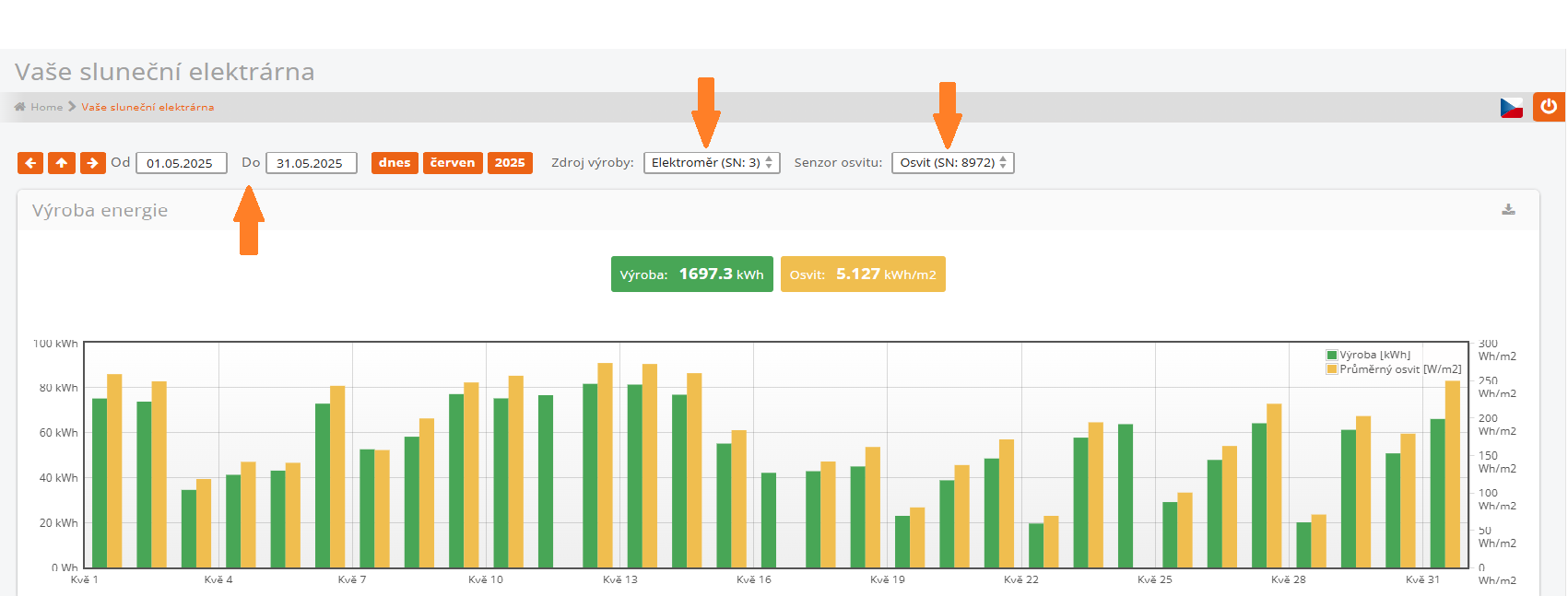Click the yellow Osvit 5.127 kWh/m2 badge
Viewport: 1568px width, 596px height.
click(x=863, y=275)
